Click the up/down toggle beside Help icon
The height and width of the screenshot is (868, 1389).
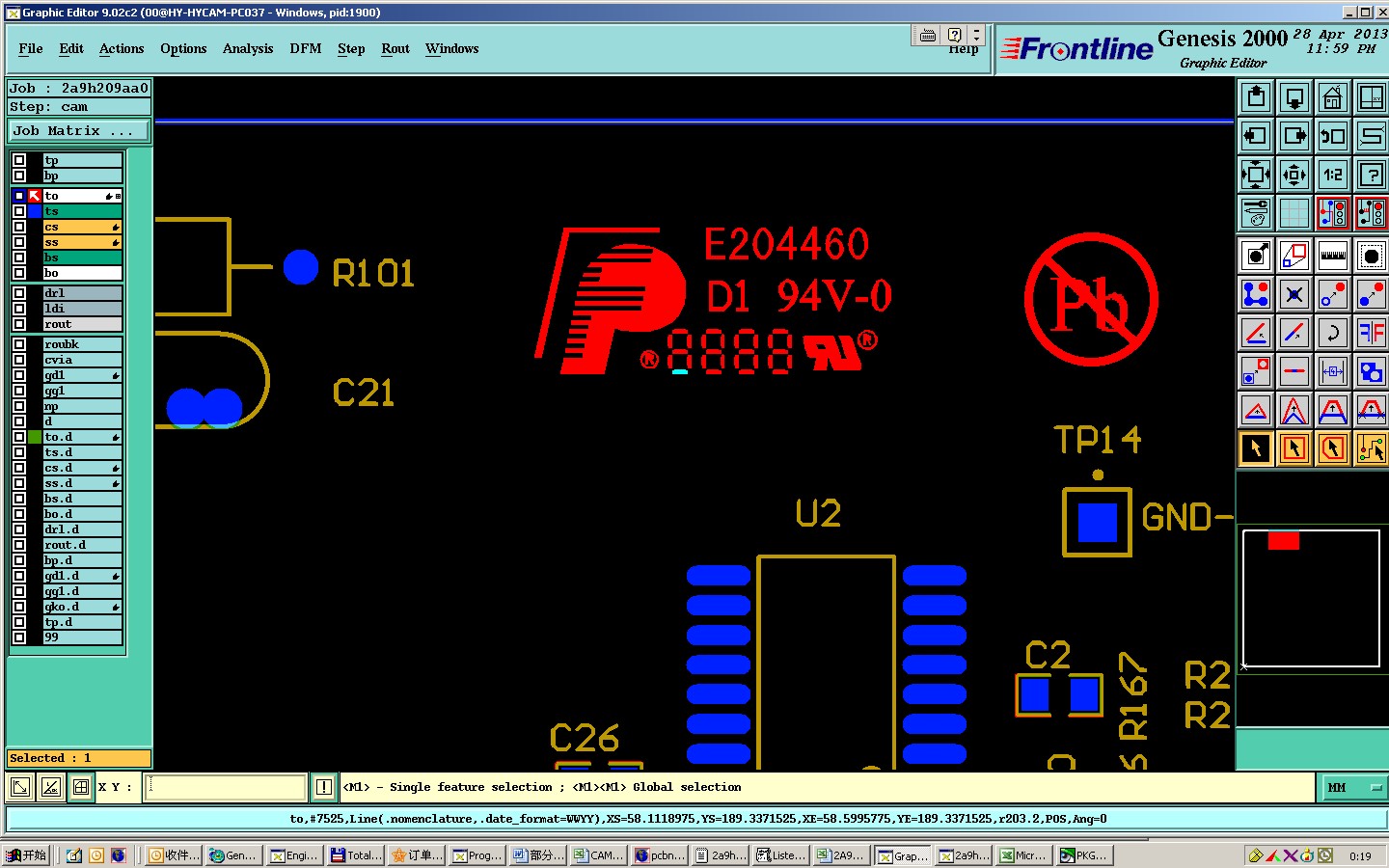976,36
